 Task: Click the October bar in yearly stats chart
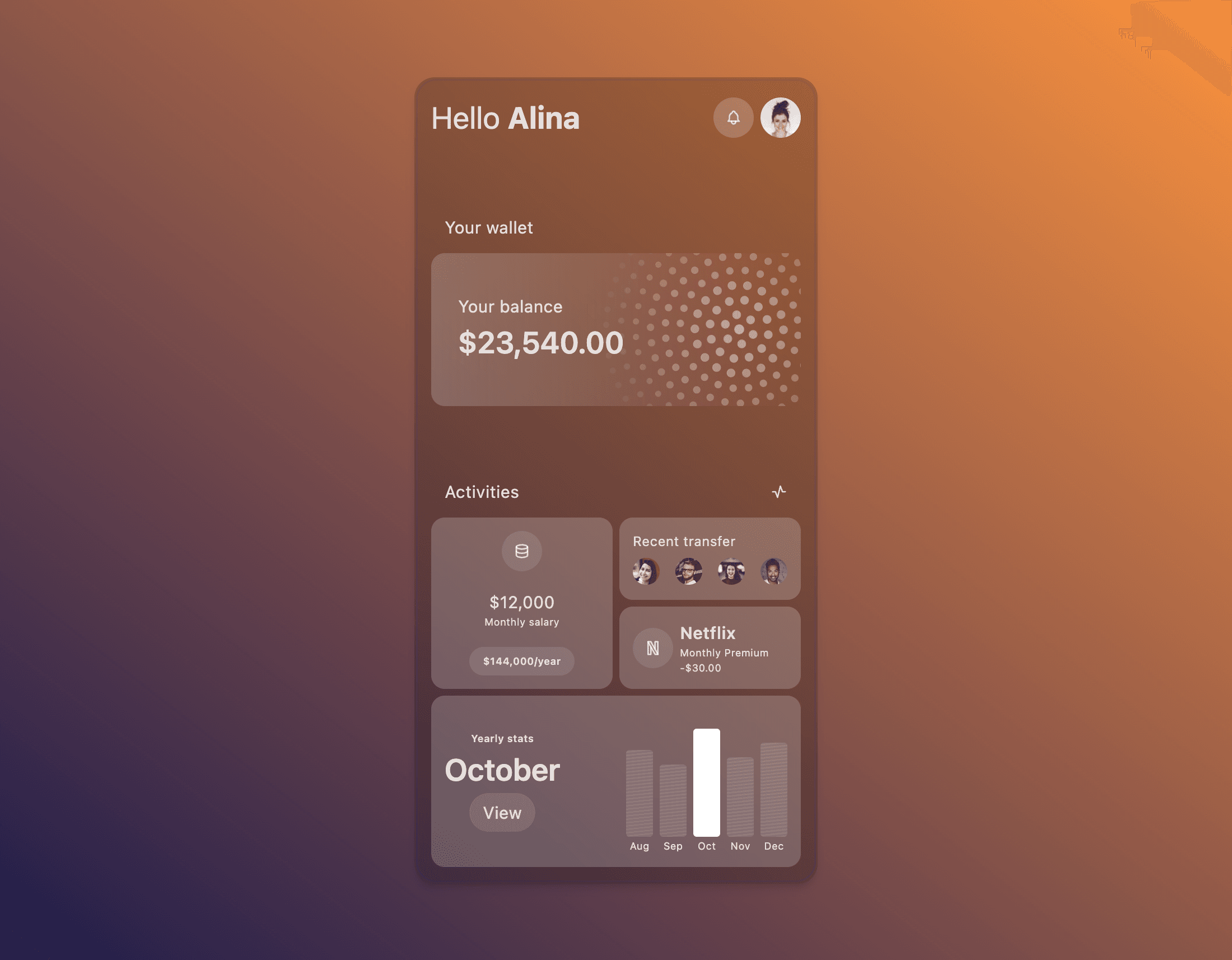[x=706, y=782]
